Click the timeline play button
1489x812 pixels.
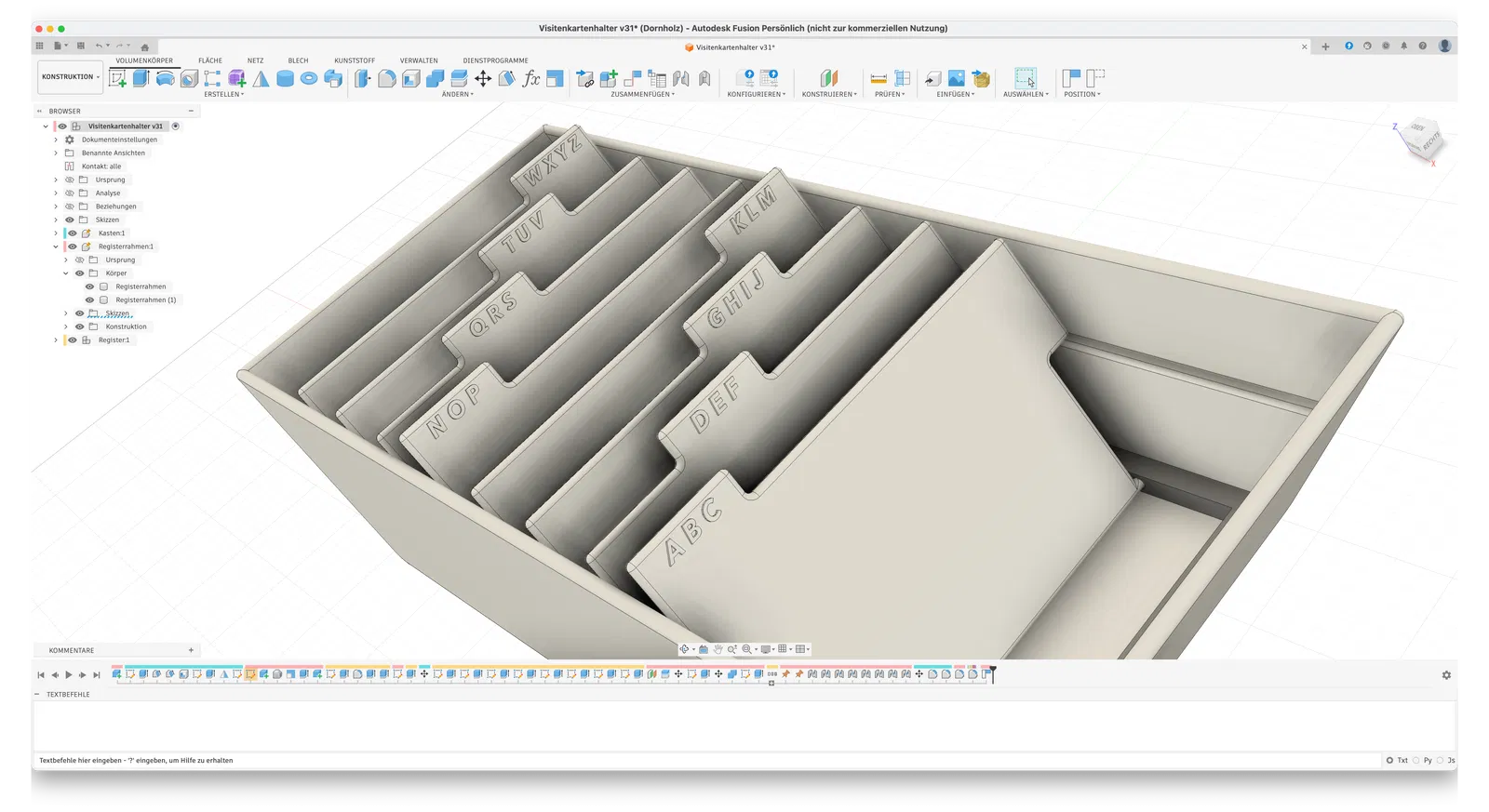click(69, 675)
